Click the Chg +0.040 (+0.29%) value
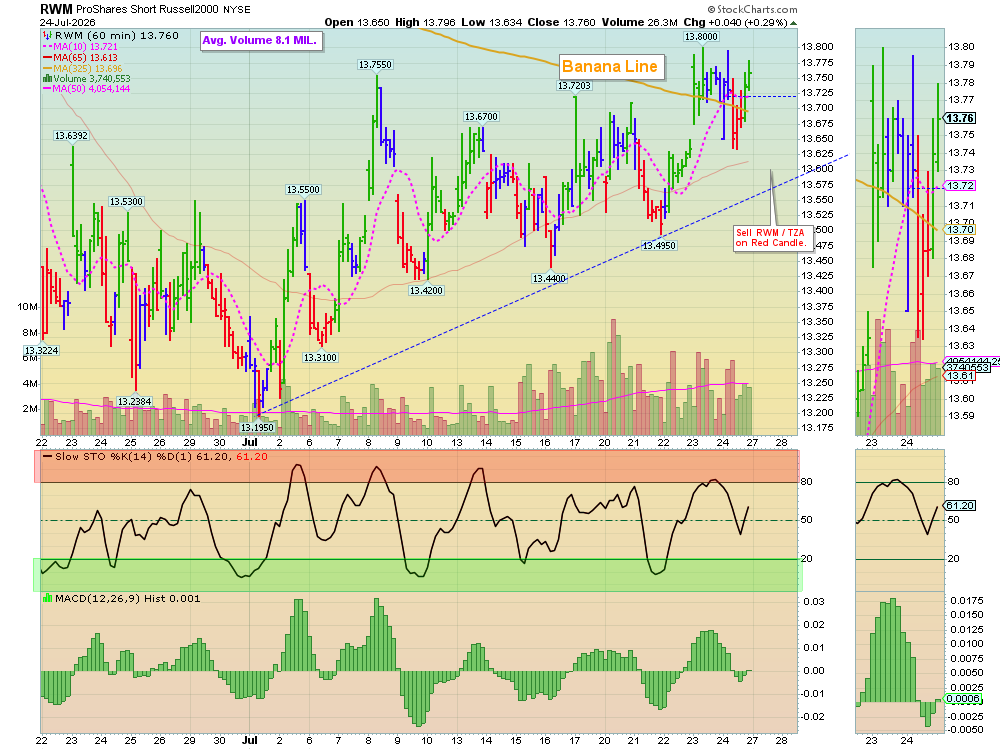 pyautogui.click(x=735, y=22)
